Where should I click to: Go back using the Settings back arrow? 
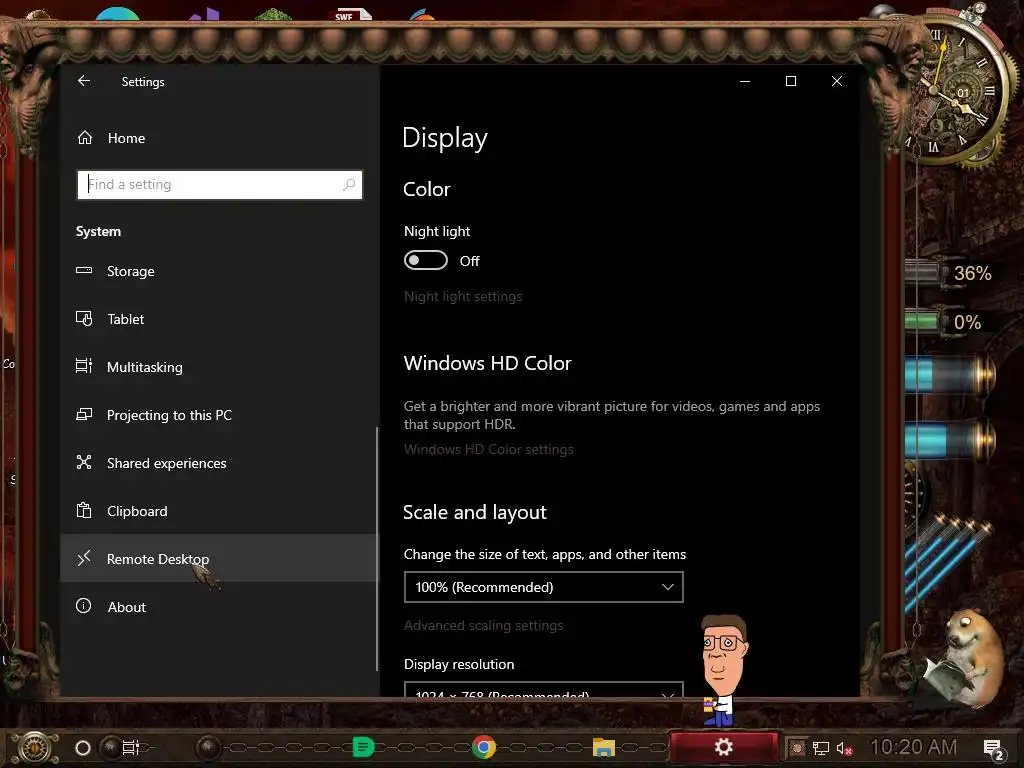(84, 81)
